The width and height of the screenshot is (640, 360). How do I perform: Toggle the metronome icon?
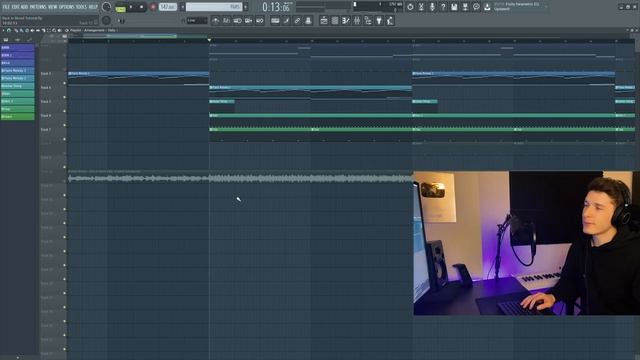[x=216, y=20]
